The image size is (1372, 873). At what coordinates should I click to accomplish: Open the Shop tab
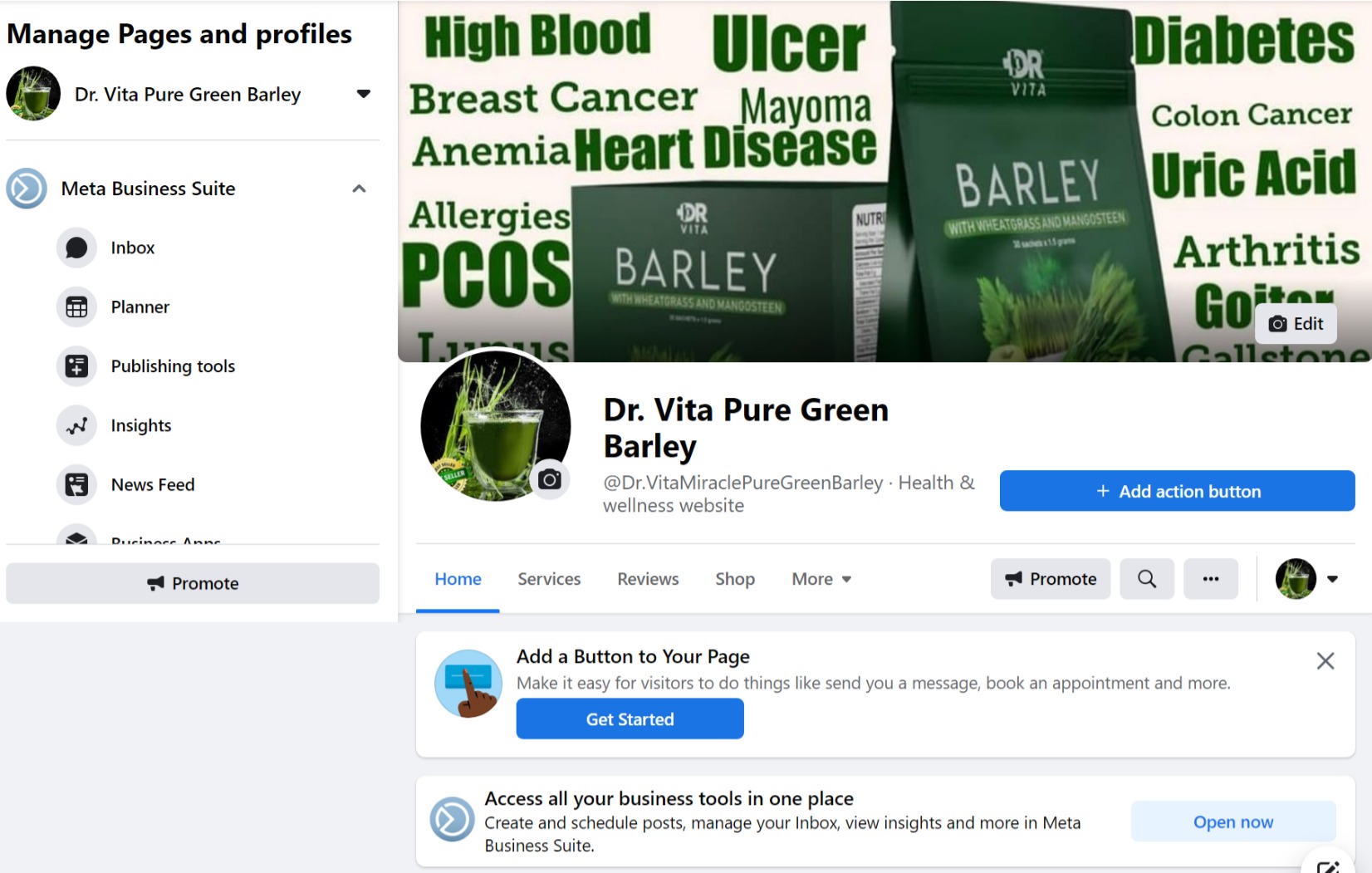(x=735, y=579)
